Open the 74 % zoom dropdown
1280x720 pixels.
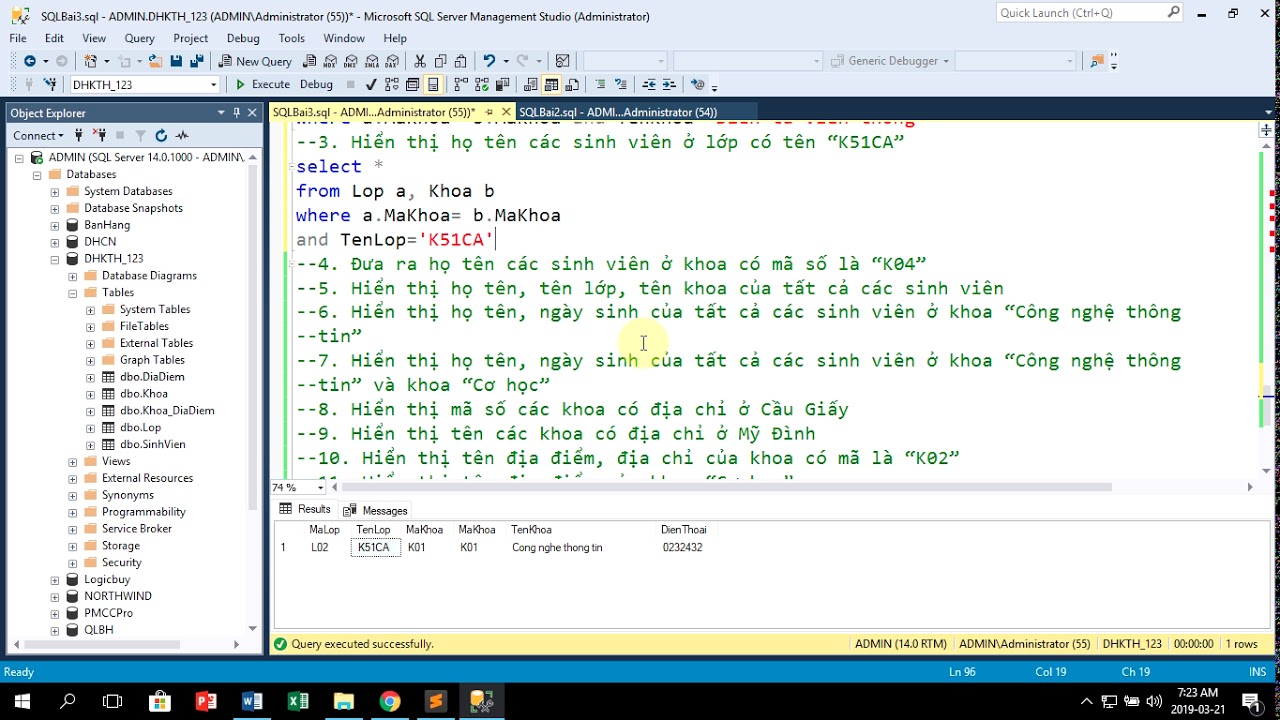[x=320, y=488]
